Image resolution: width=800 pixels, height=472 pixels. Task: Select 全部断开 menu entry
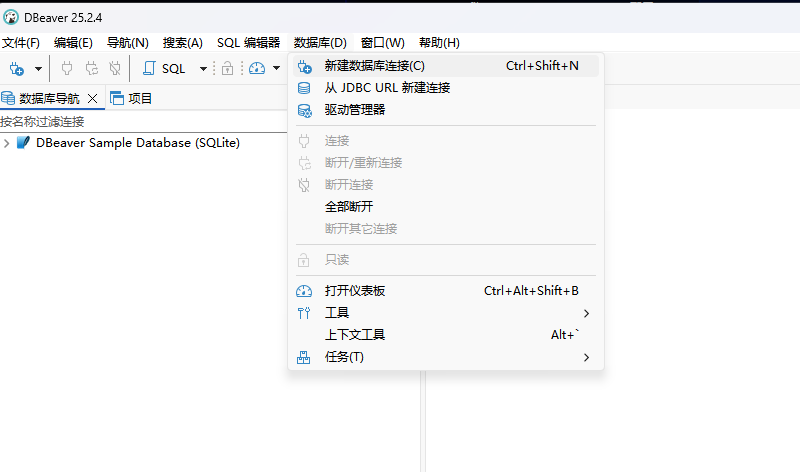pyautogui.click(x=446, y=207)
